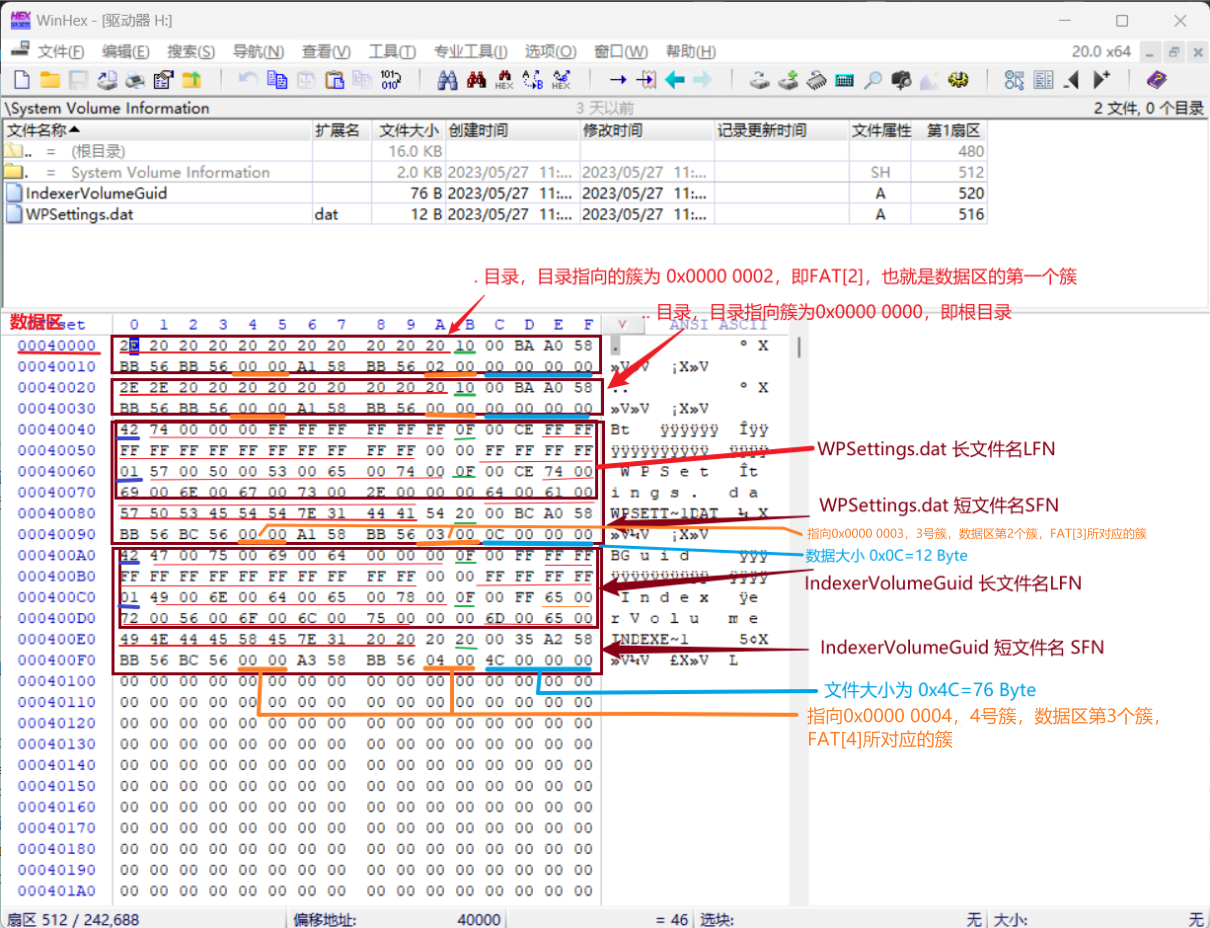Viewport: 1210px width, 928px height.
Task: Open the 选项(O) menu
Action: tap(551, 52)
